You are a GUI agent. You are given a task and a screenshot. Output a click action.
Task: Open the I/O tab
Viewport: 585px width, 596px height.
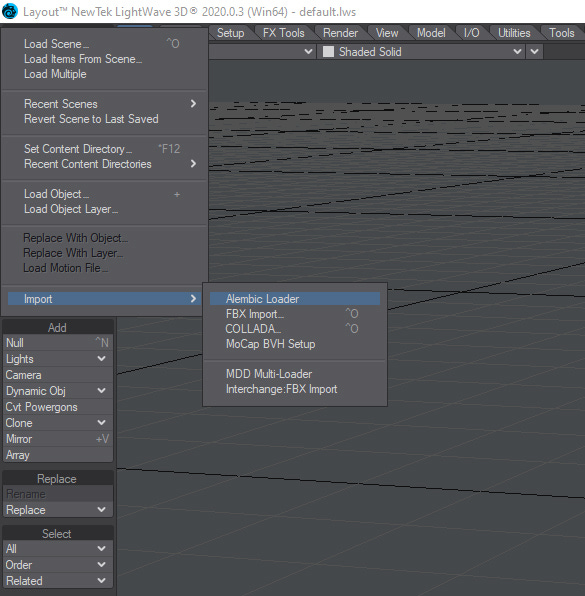471,33
